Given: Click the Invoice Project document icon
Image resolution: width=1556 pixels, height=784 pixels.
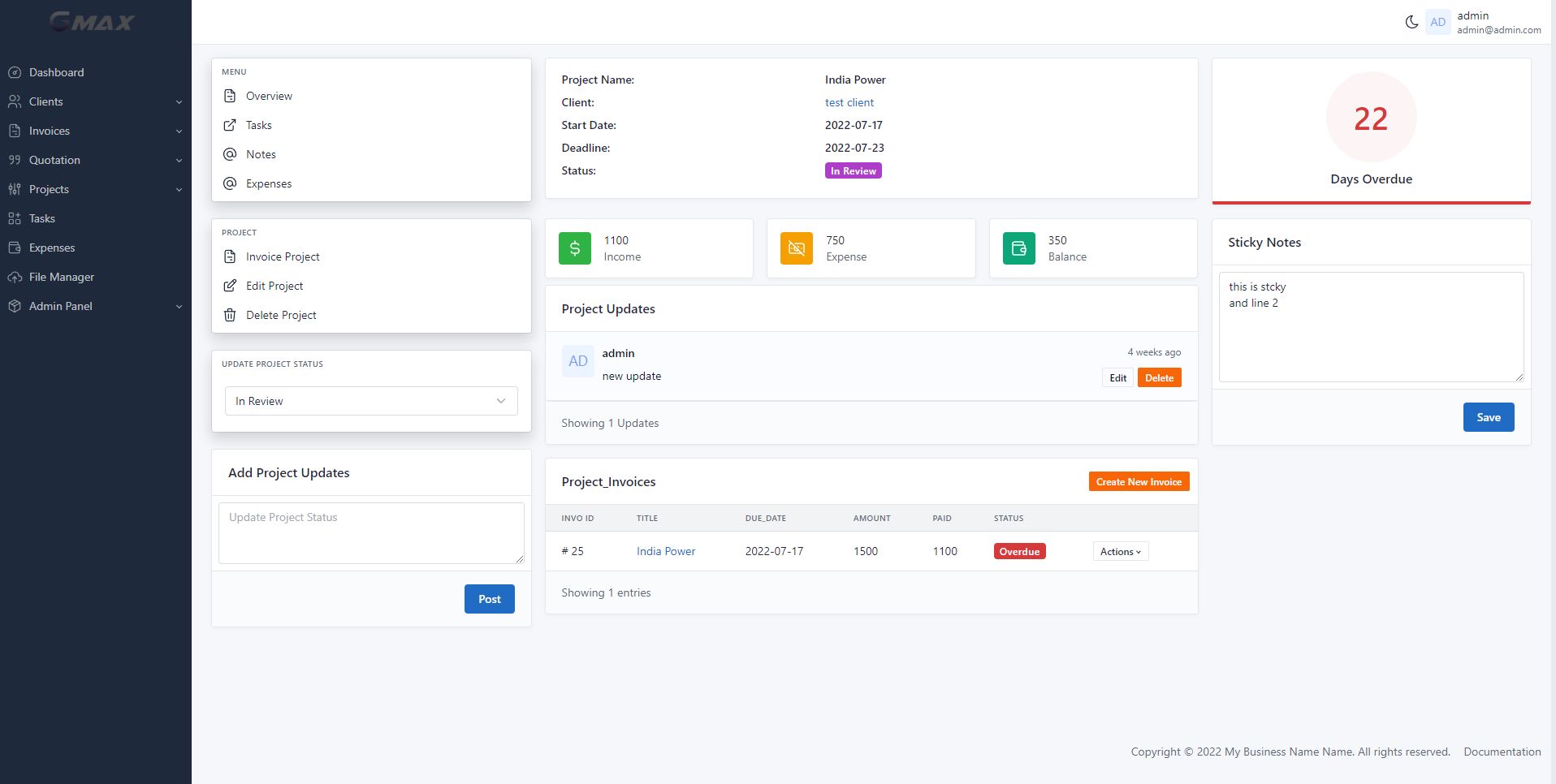Looking at the screenshot, I should click(x=230, y=256).
